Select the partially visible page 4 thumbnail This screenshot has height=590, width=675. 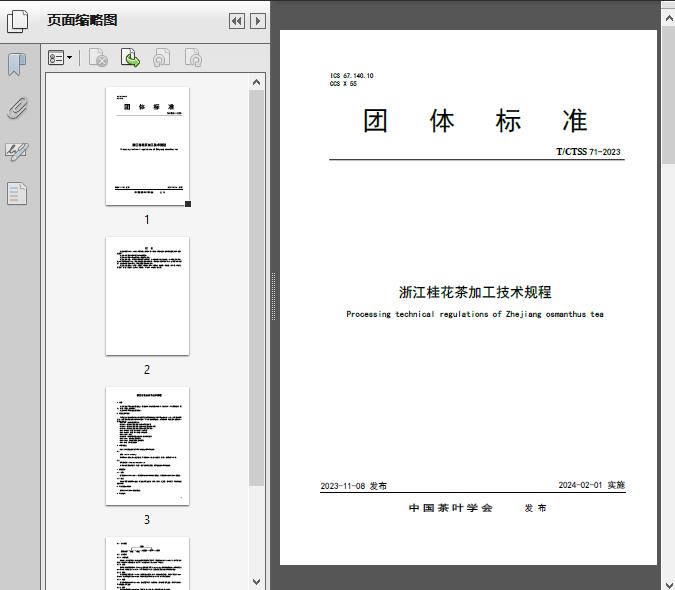(147, 563)
